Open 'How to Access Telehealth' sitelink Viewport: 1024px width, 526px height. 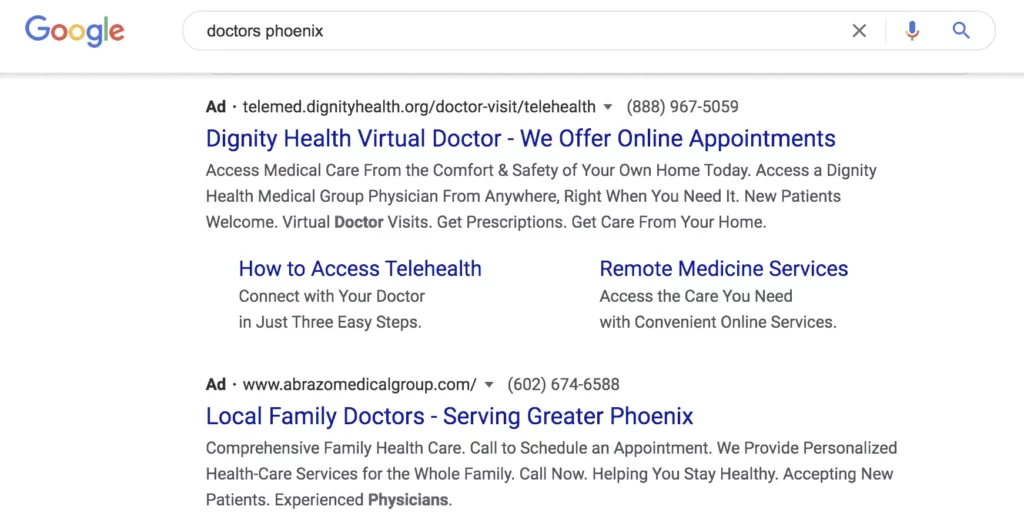point(360,269)
